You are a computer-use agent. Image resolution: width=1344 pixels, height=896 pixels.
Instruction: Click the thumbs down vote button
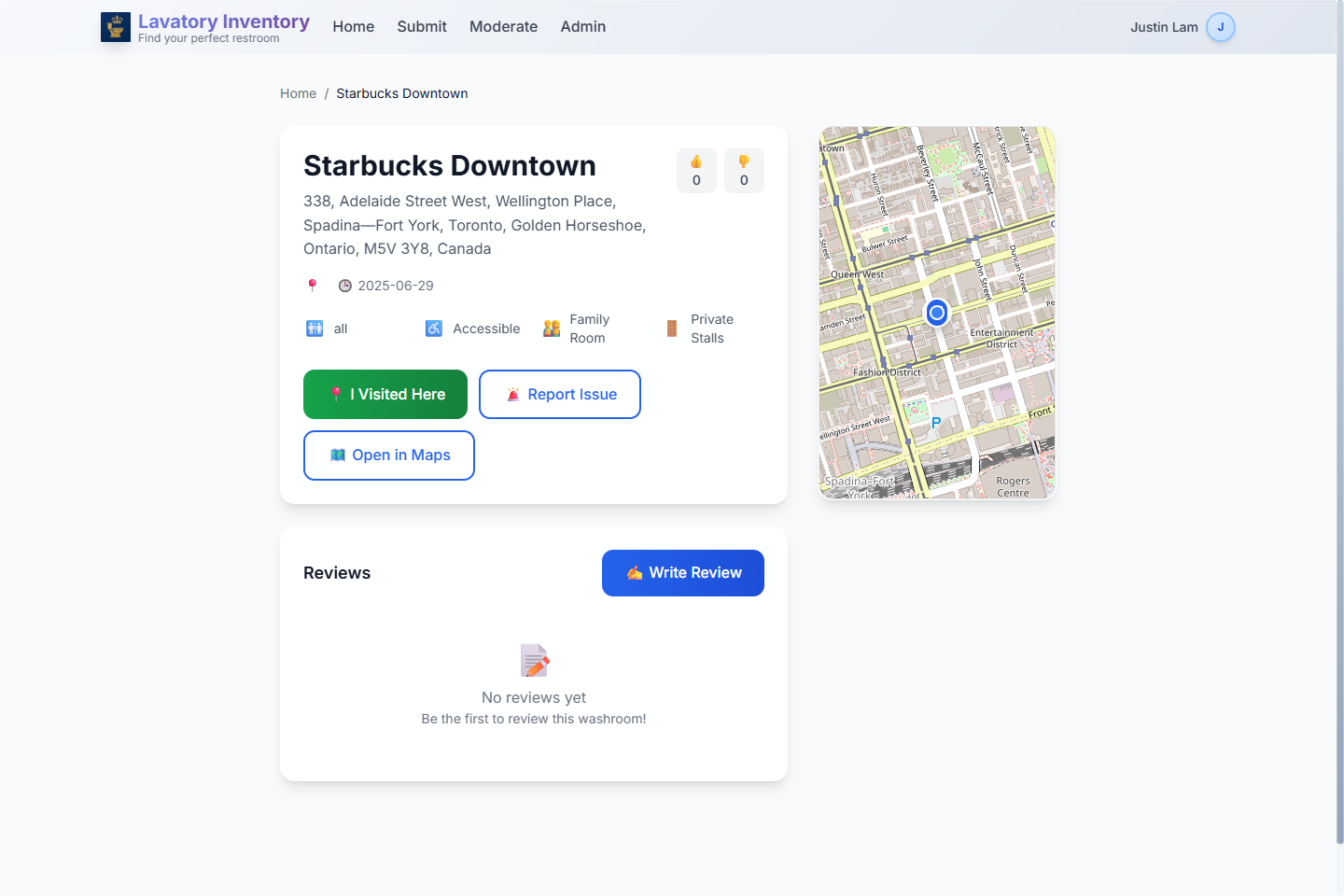click(744, 171)
